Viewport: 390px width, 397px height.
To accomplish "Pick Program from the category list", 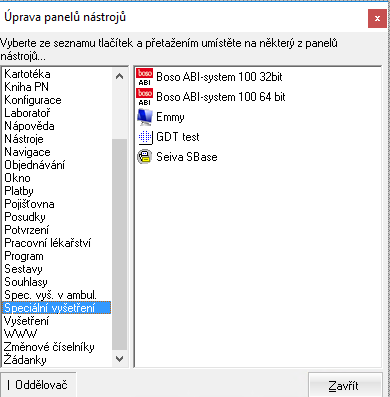I will 24,256.
